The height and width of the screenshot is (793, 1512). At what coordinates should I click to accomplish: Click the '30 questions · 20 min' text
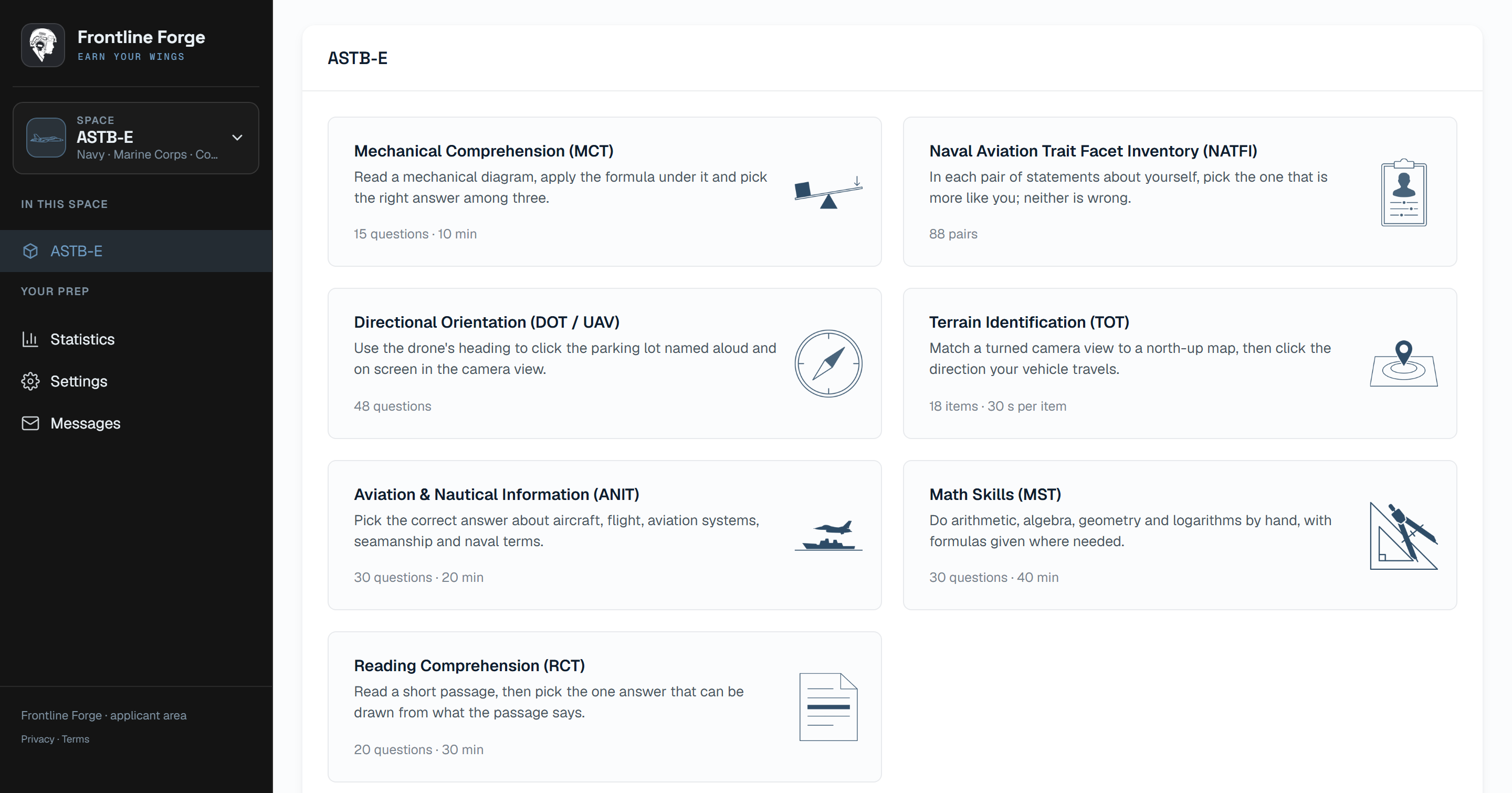coord(418,578)
